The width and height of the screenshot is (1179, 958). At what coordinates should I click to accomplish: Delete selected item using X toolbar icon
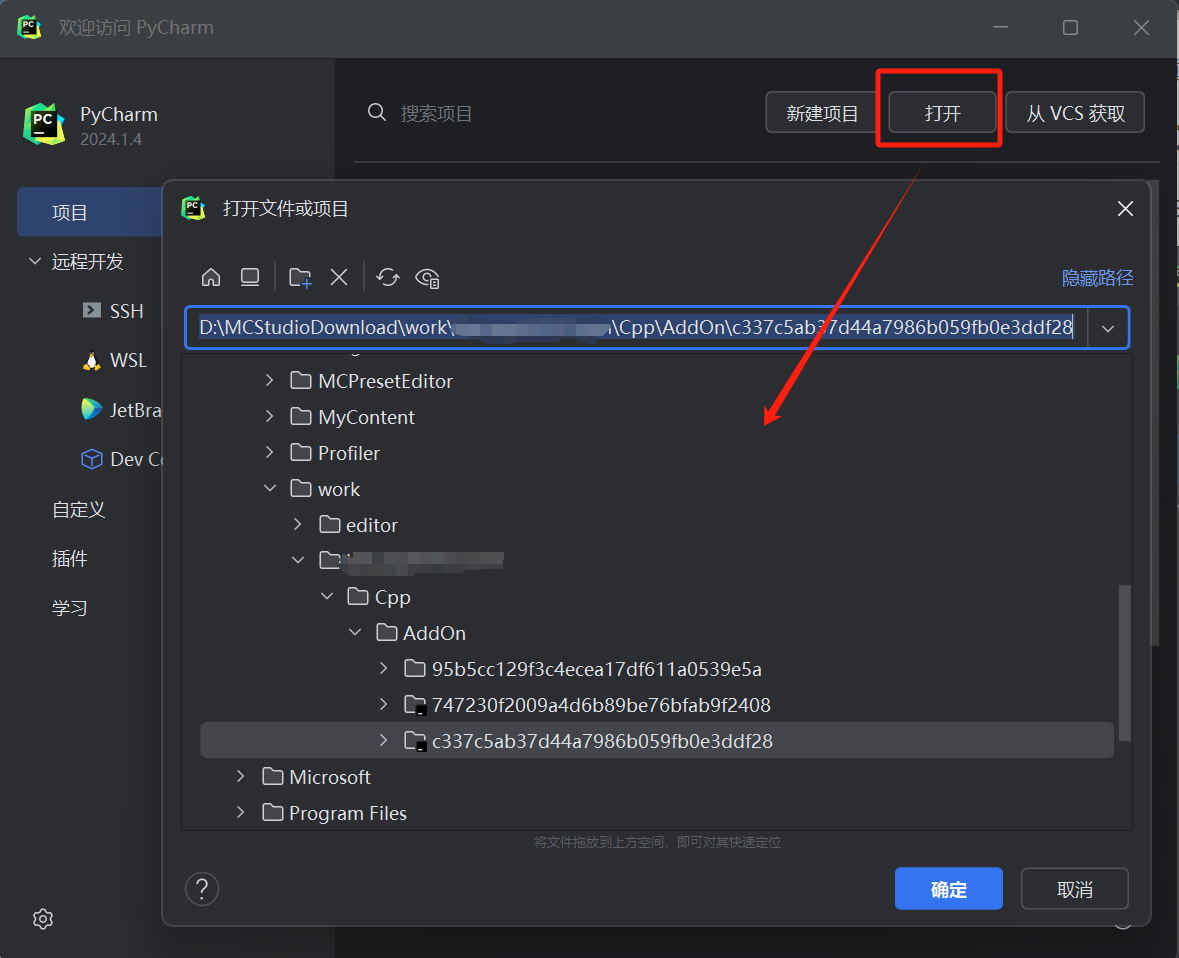point(339,277)
